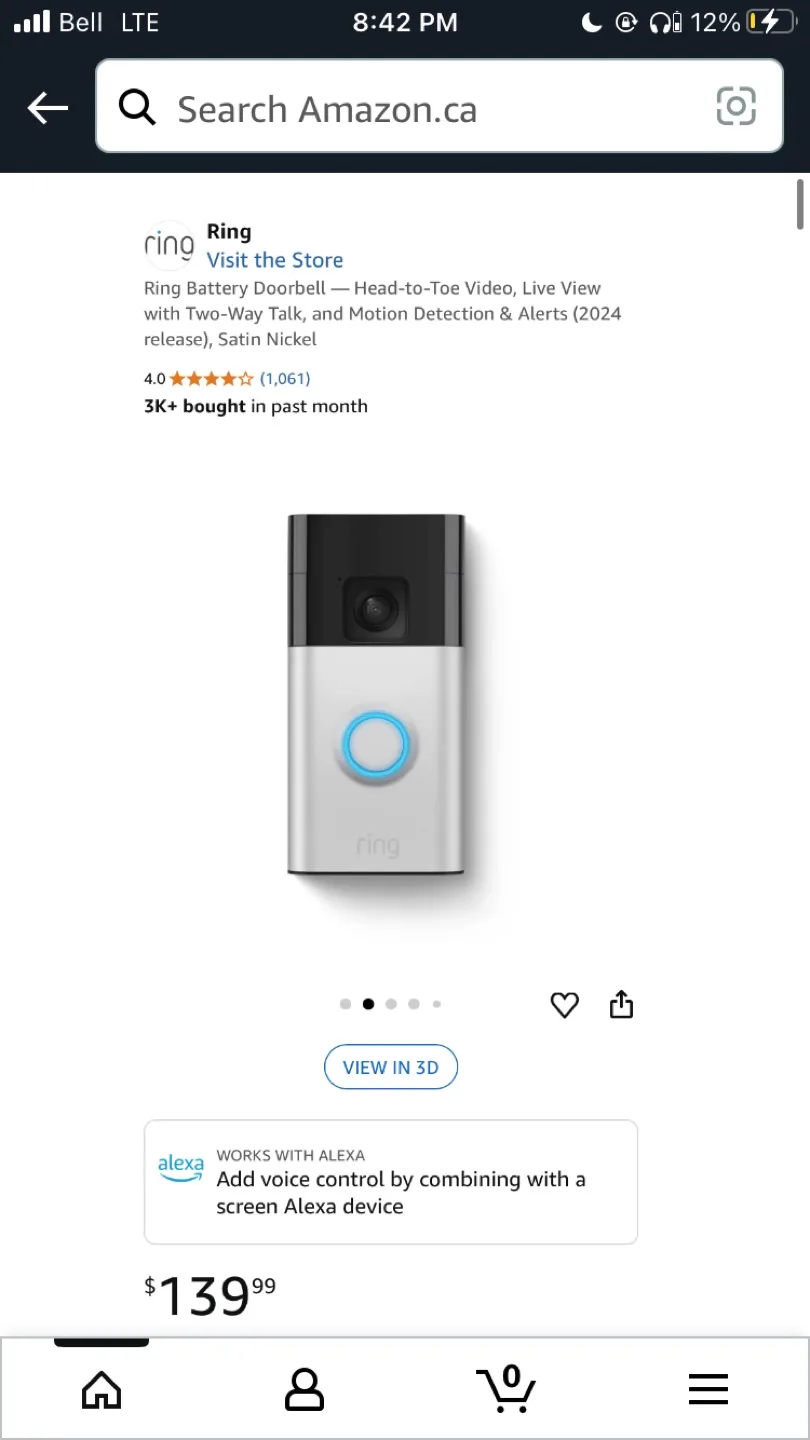Click the Visit the Store link
Viewport: 810px width, 1440px height.
click(275, 260)
